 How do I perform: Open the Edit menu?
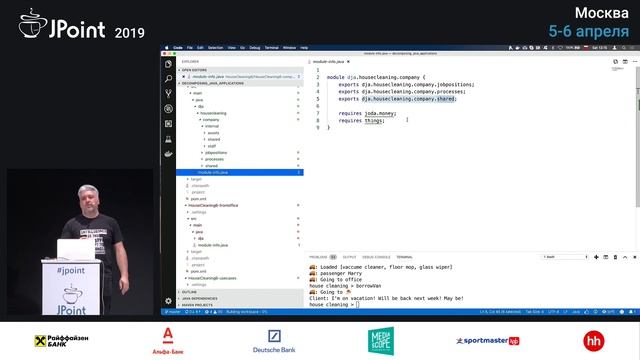pyautogui.click(x=200, y=48)
